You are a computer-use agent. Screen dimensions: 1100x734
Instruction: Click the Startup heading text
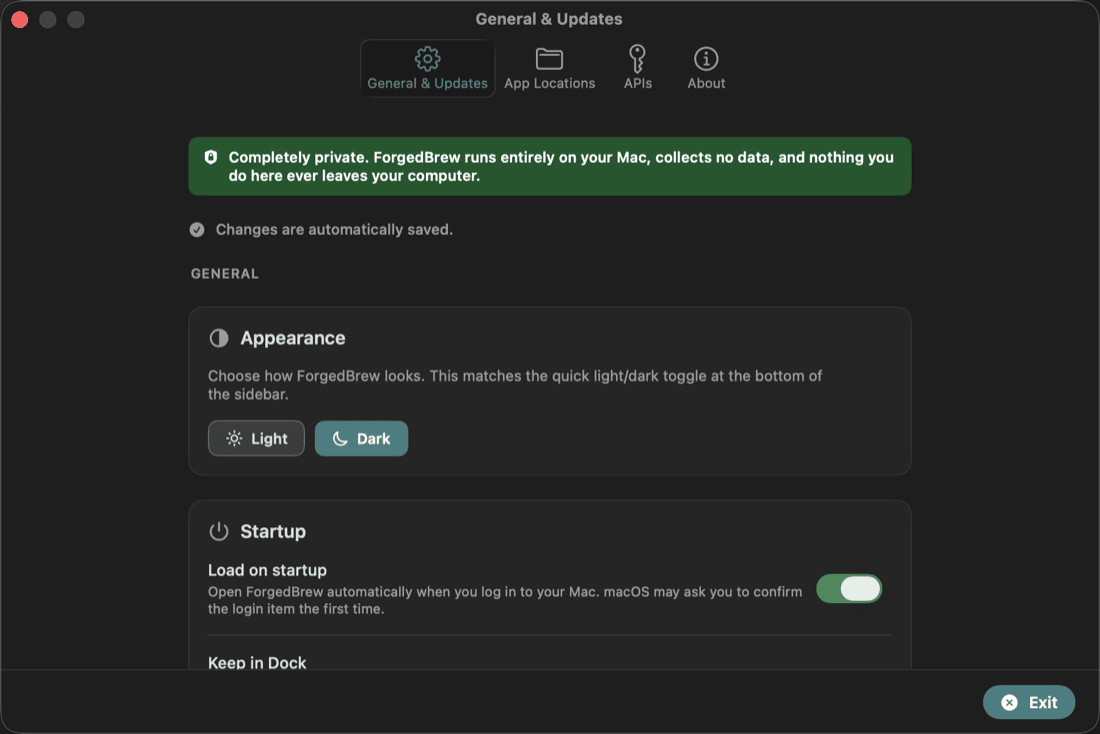[273, 531]
